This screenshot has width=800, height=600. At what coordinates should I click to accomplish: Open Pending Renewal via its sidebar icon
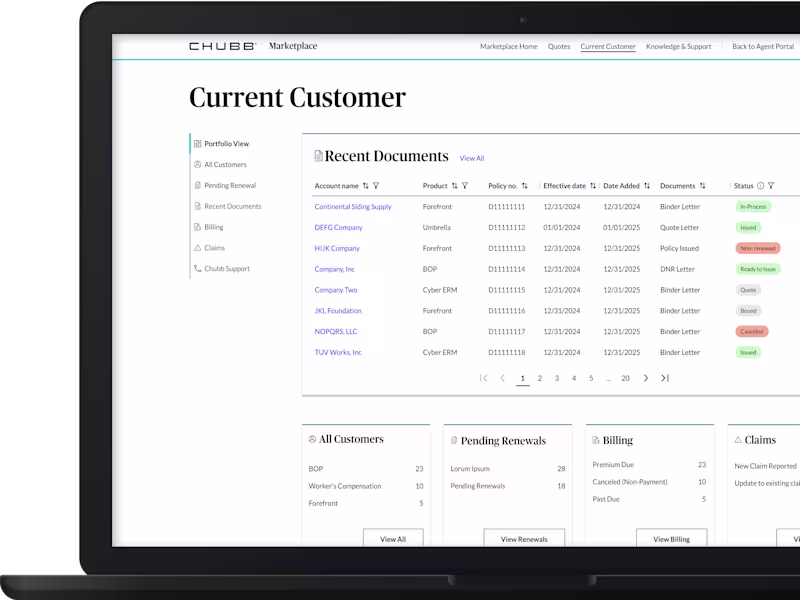coord(198,185)
